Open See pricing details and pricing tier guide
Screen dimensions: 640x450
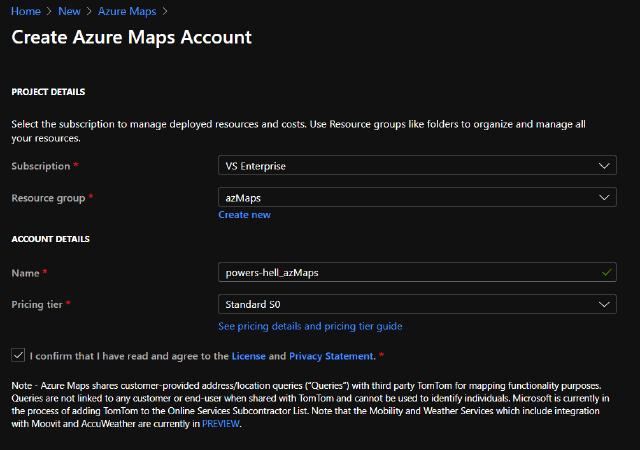(x=310, y=326)
